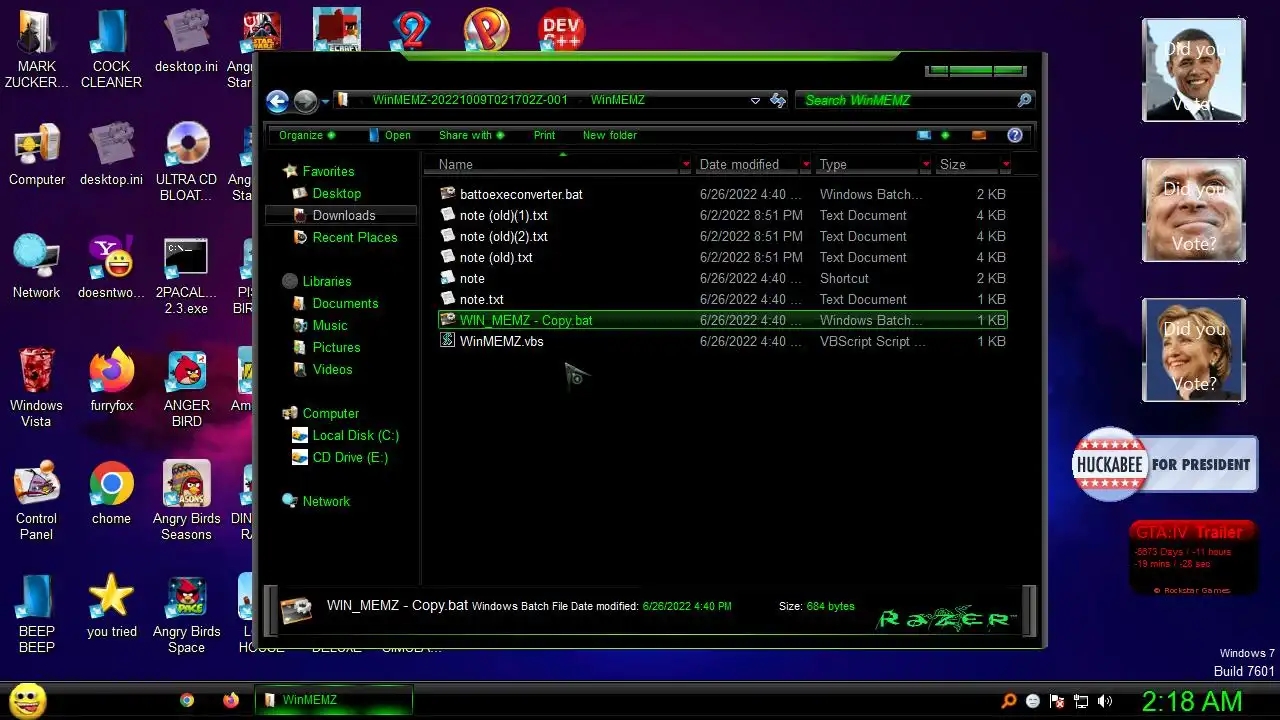
Task: Select the ULTRA CD BLOAT desktop icon
Action: tap(187, 161)
